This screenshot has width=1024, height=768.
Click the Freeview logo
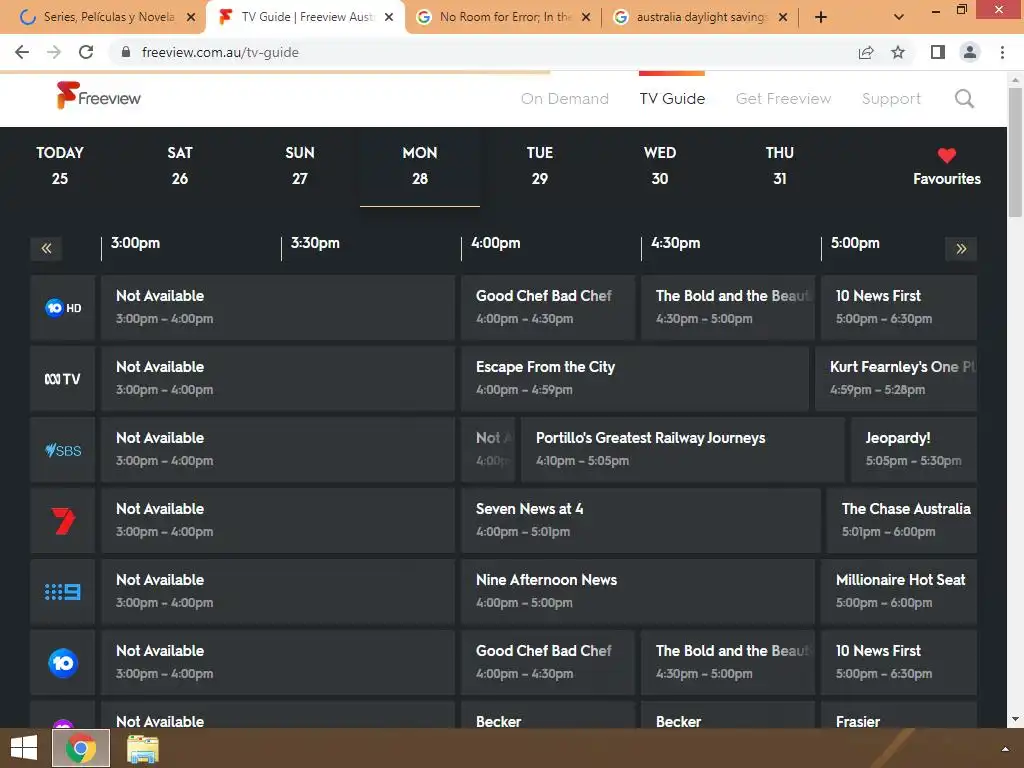(99, 96)
